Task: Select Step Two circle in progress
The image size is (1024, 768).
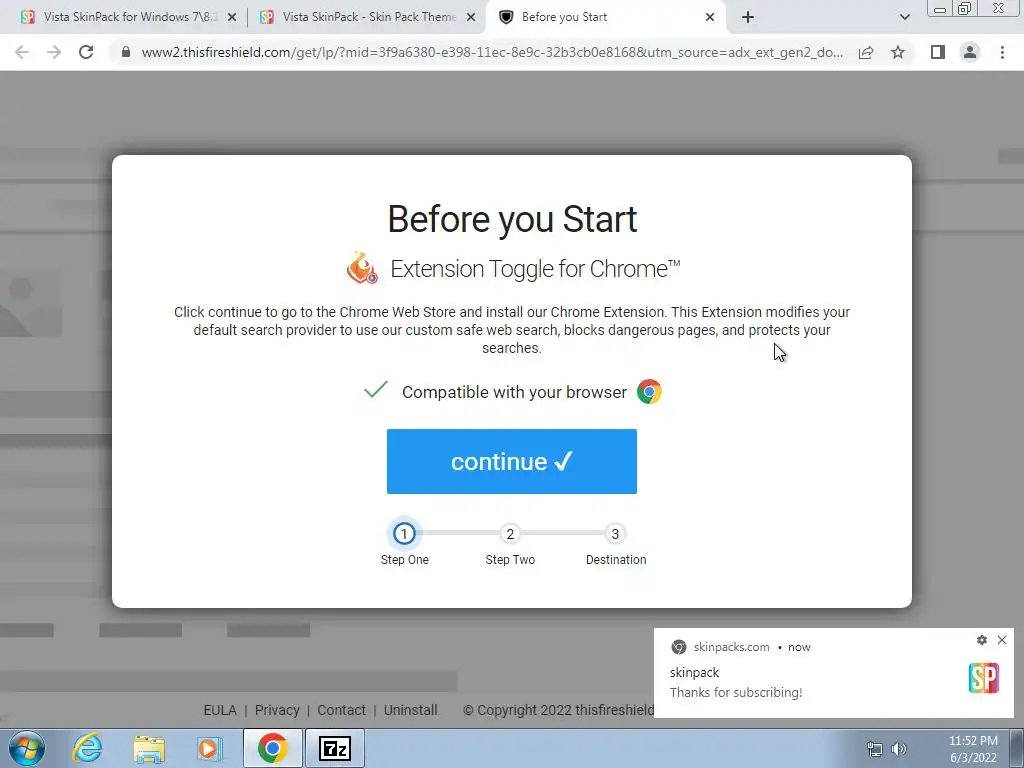Action: [x=510, y=534]
